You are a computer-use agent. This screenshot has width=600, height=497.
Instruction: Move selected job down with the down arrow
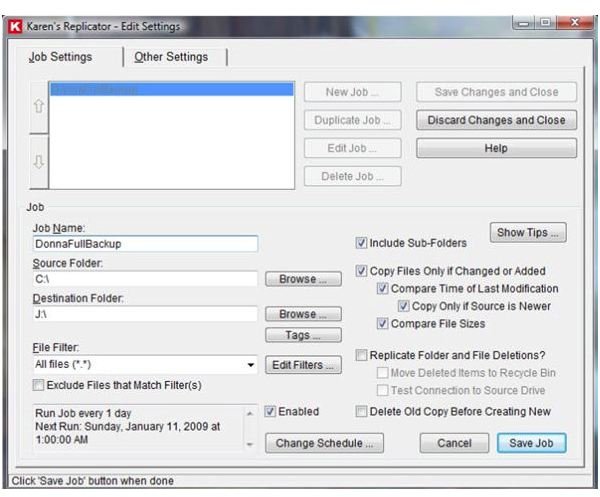pyautogui.click(x=39, y=161)
